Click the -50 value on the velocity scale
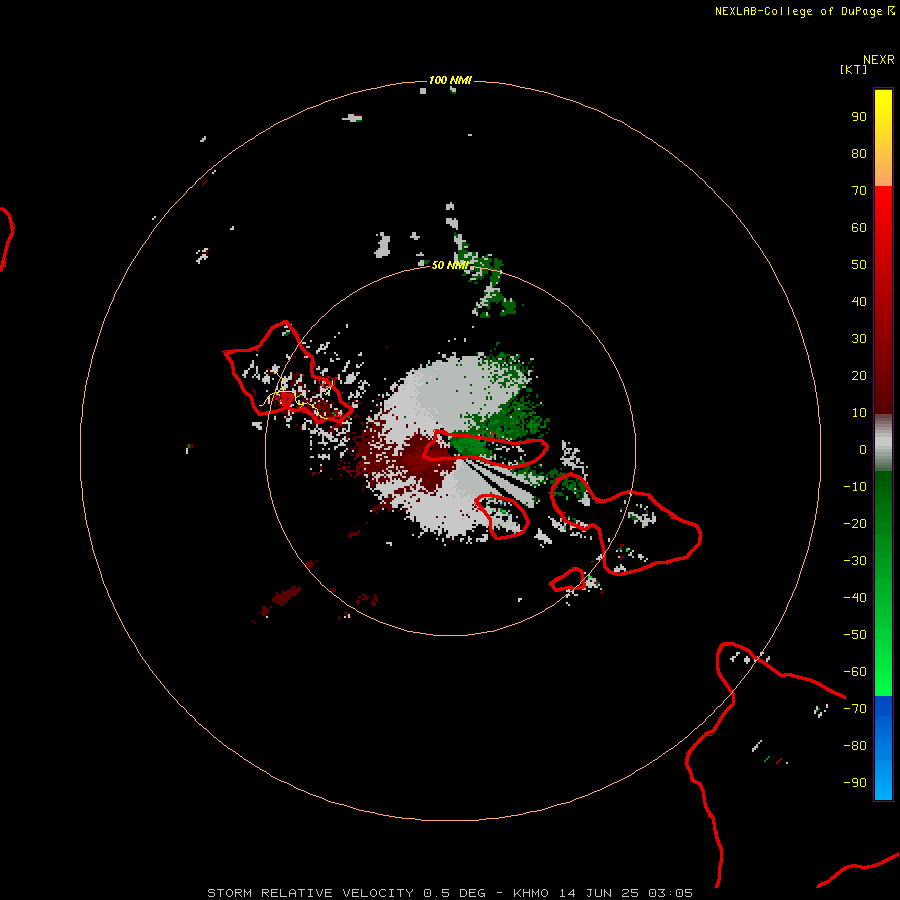 coord(855,634)
